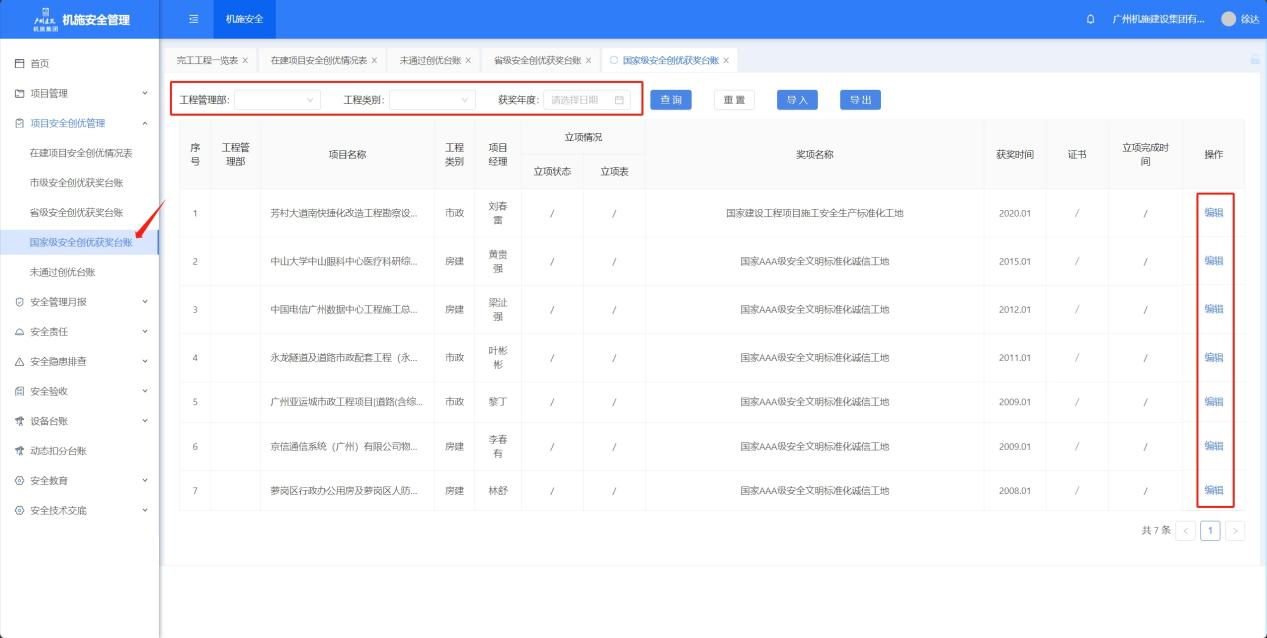Close the 未通过创优台账 tab
1267x638 pixels.
[468, 60]
